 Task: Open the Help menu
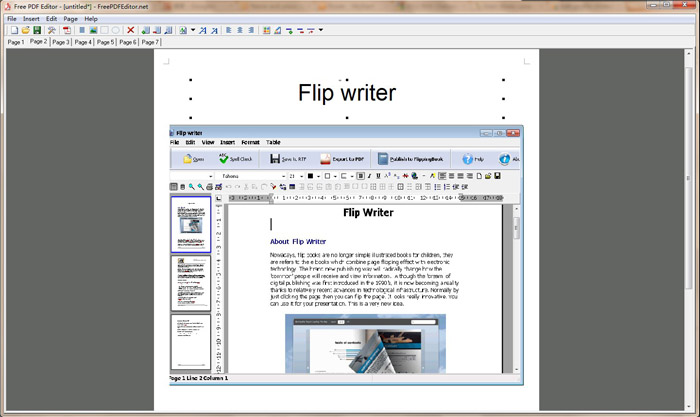click(x=91, y=19)
